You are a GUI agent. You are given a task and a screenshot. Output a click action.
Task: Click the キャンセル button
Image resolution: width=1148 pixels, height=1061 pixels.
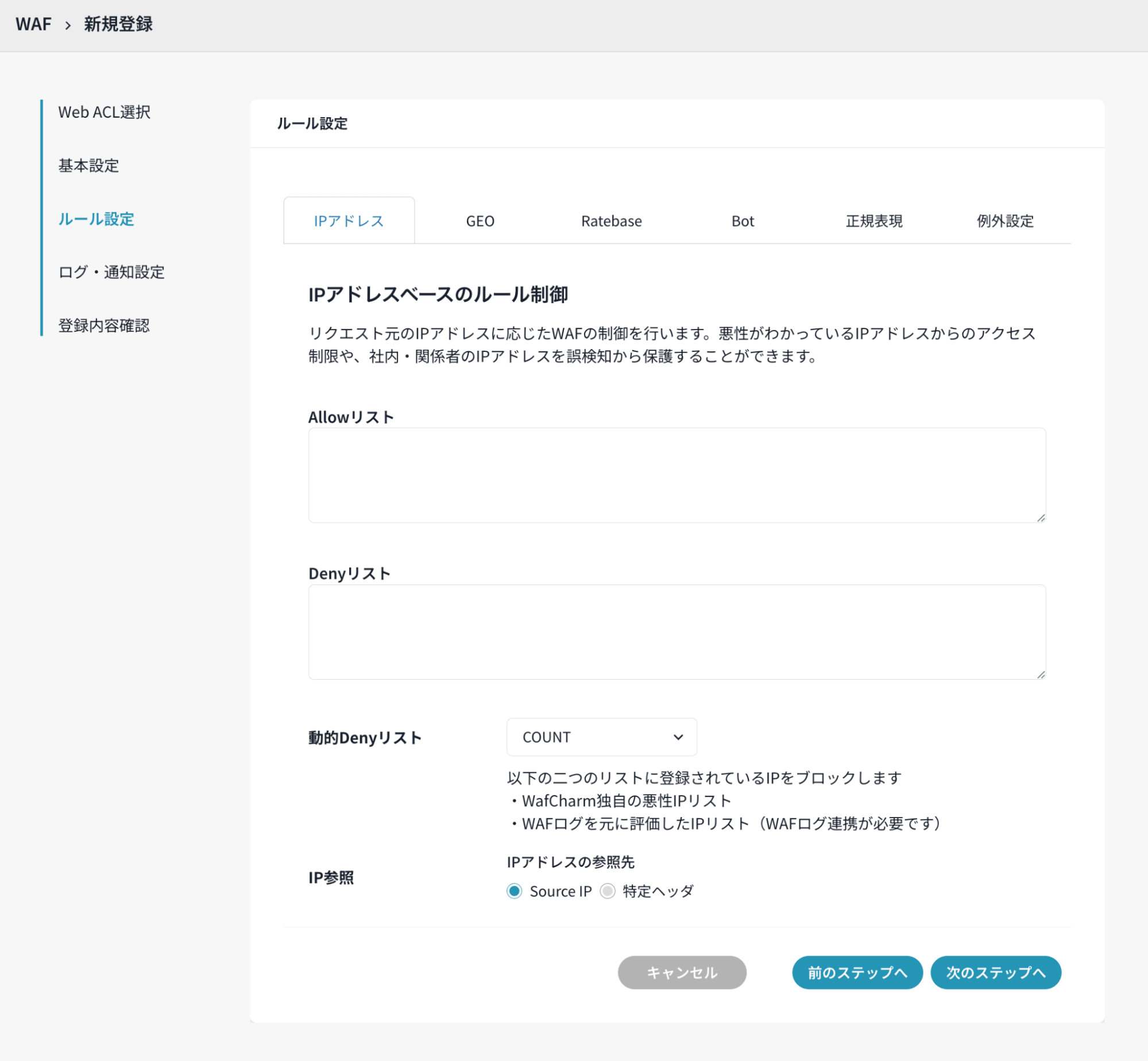682,973
